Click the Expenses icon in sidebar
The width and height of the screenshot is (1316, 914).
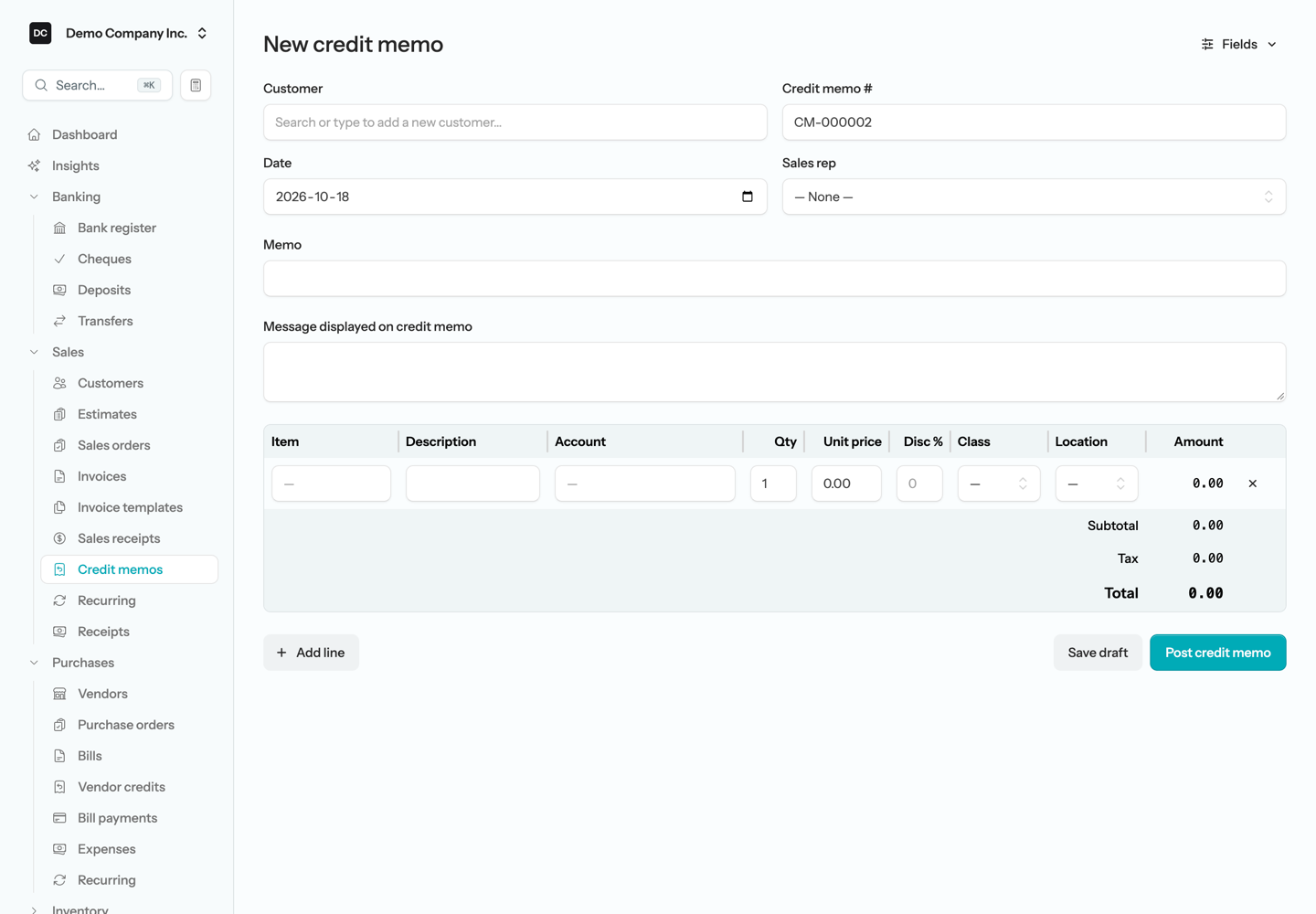59,849
